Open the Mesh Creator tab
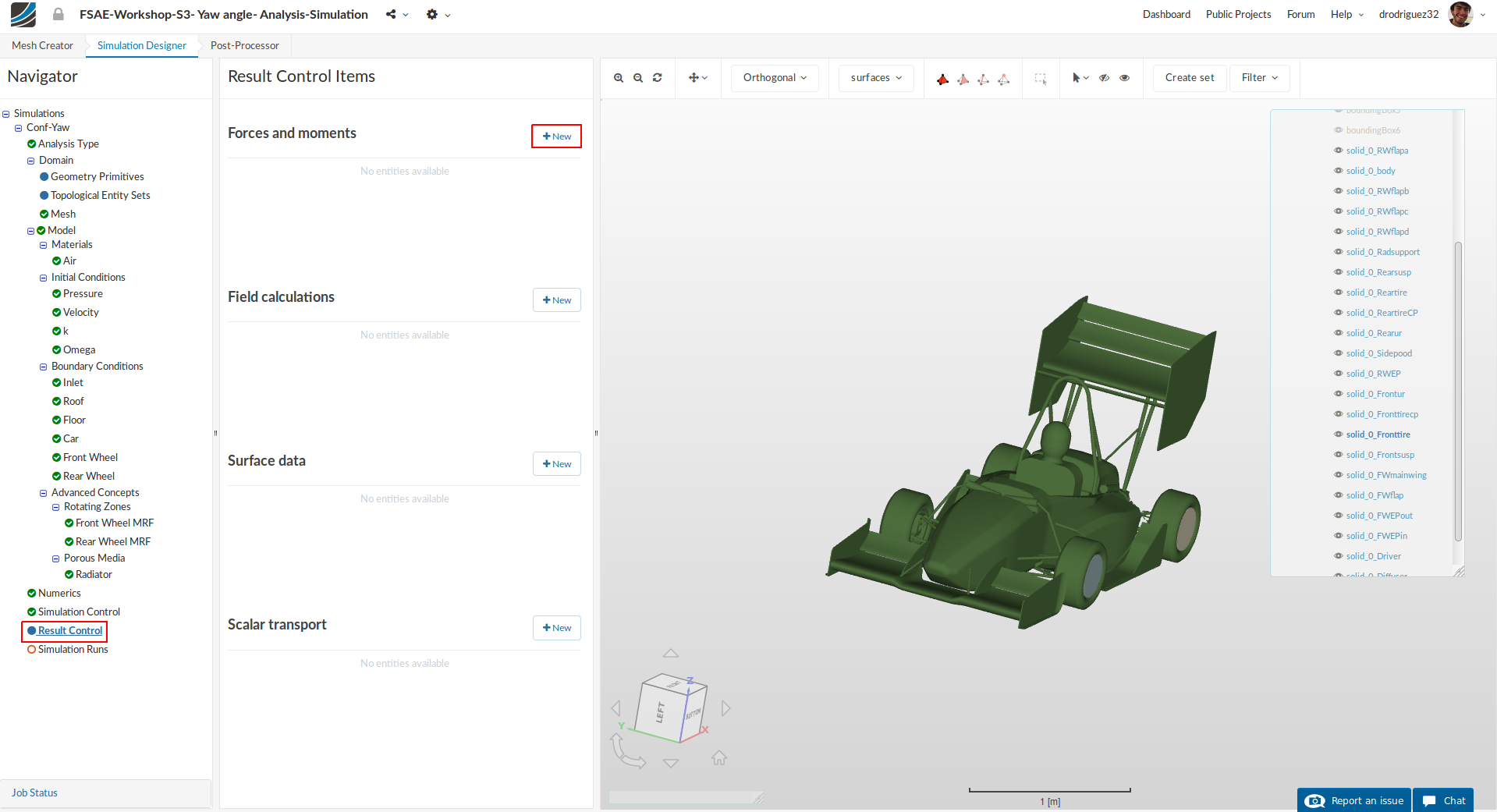Screen dimensions: 1497x812 (x=42, y=46)
